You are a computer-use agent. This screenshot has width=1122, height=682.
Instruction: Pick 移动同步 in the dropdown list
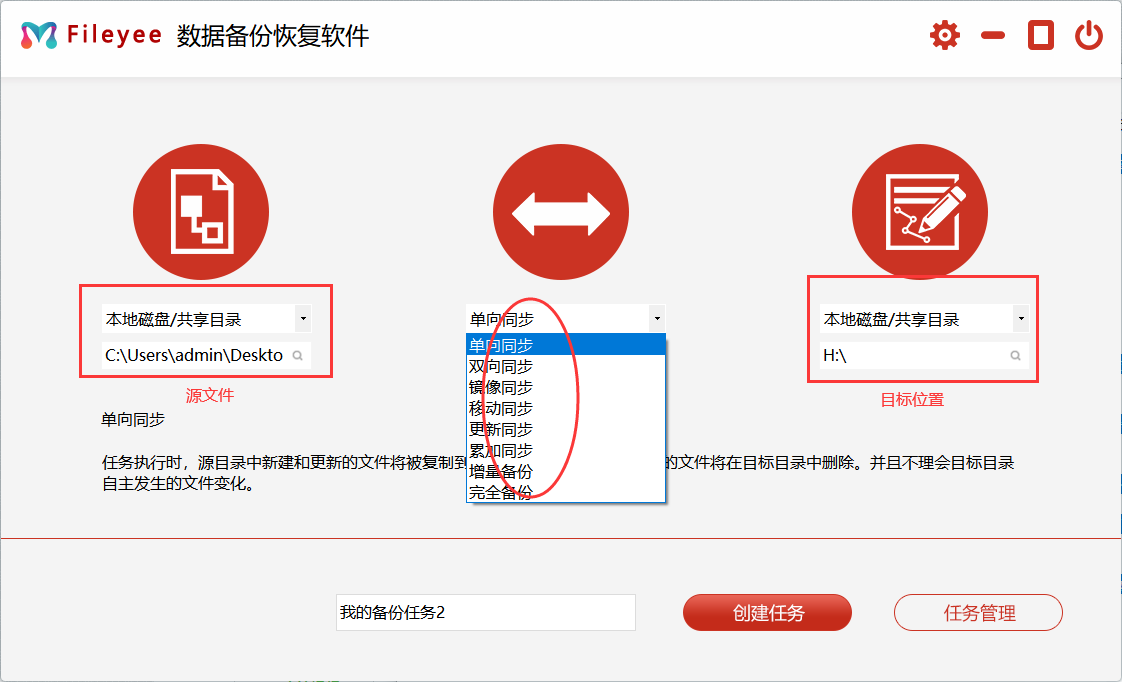tap(501, 408)
